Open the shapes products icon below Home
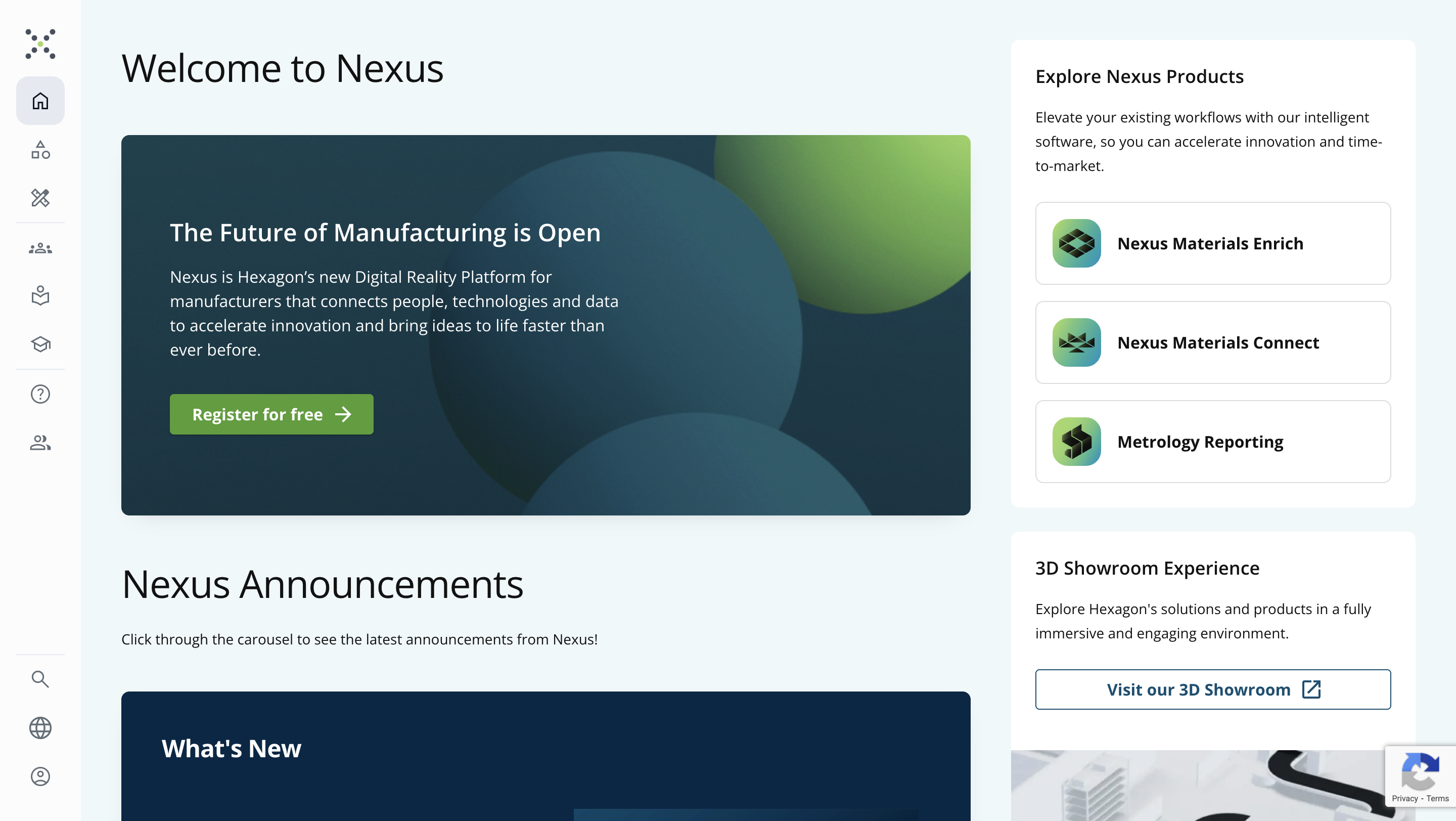 tap(40, 150)
